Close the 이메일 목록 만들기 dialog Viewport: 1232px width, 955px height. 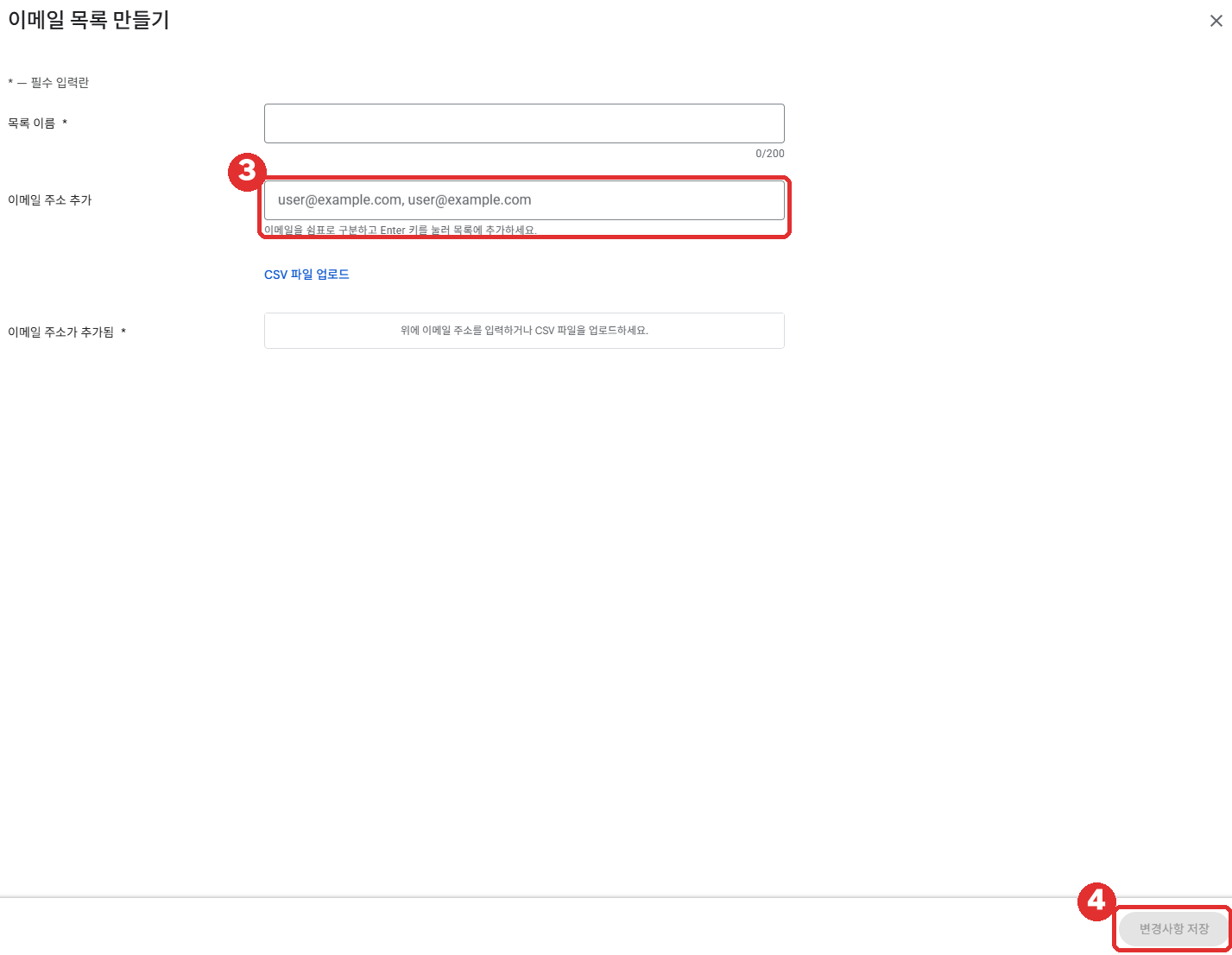click(x=1216, y=21)
